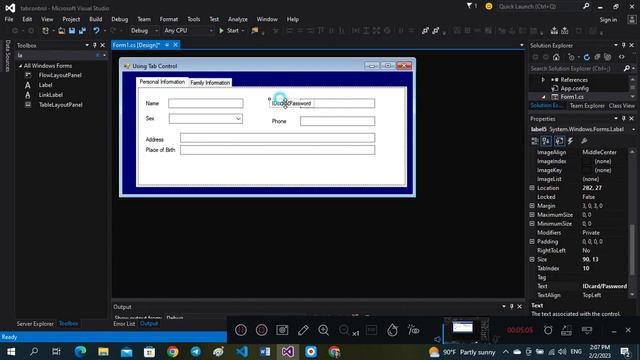Screen dimensions: 640x360
Task: Open the Debug configuration dropdown
Action: click(x=144, y=31)
